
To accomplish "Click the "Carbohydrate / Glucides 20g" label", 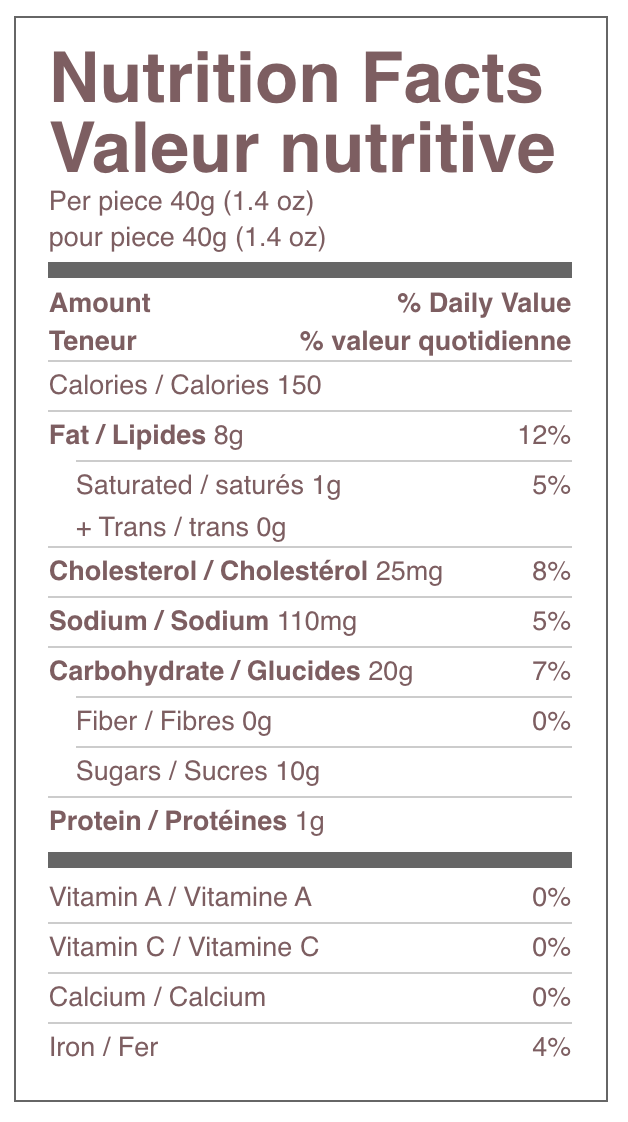I will click(x=231, y=671).
